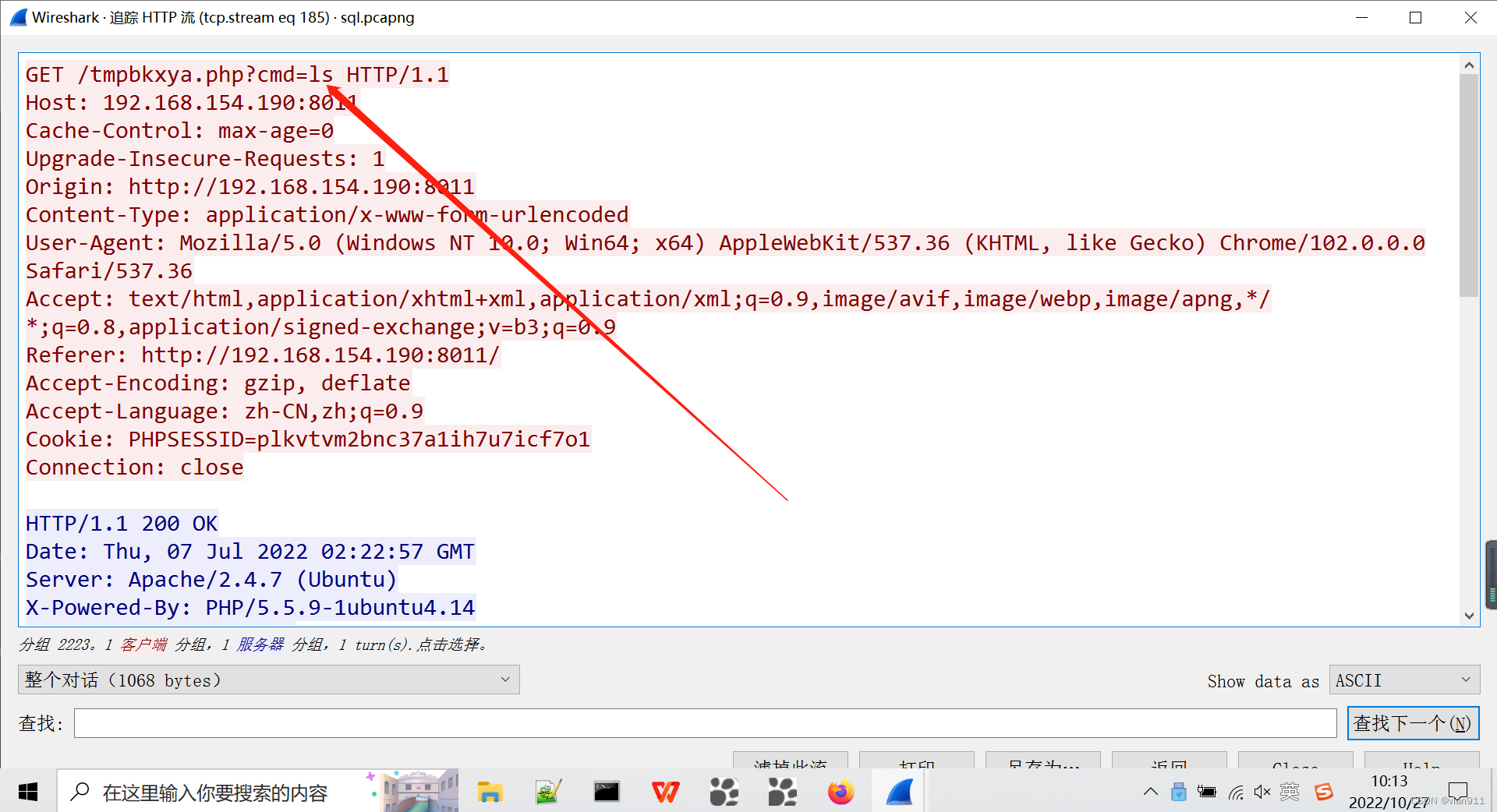Click the taskbar search magnifier icon

[80, 792]
